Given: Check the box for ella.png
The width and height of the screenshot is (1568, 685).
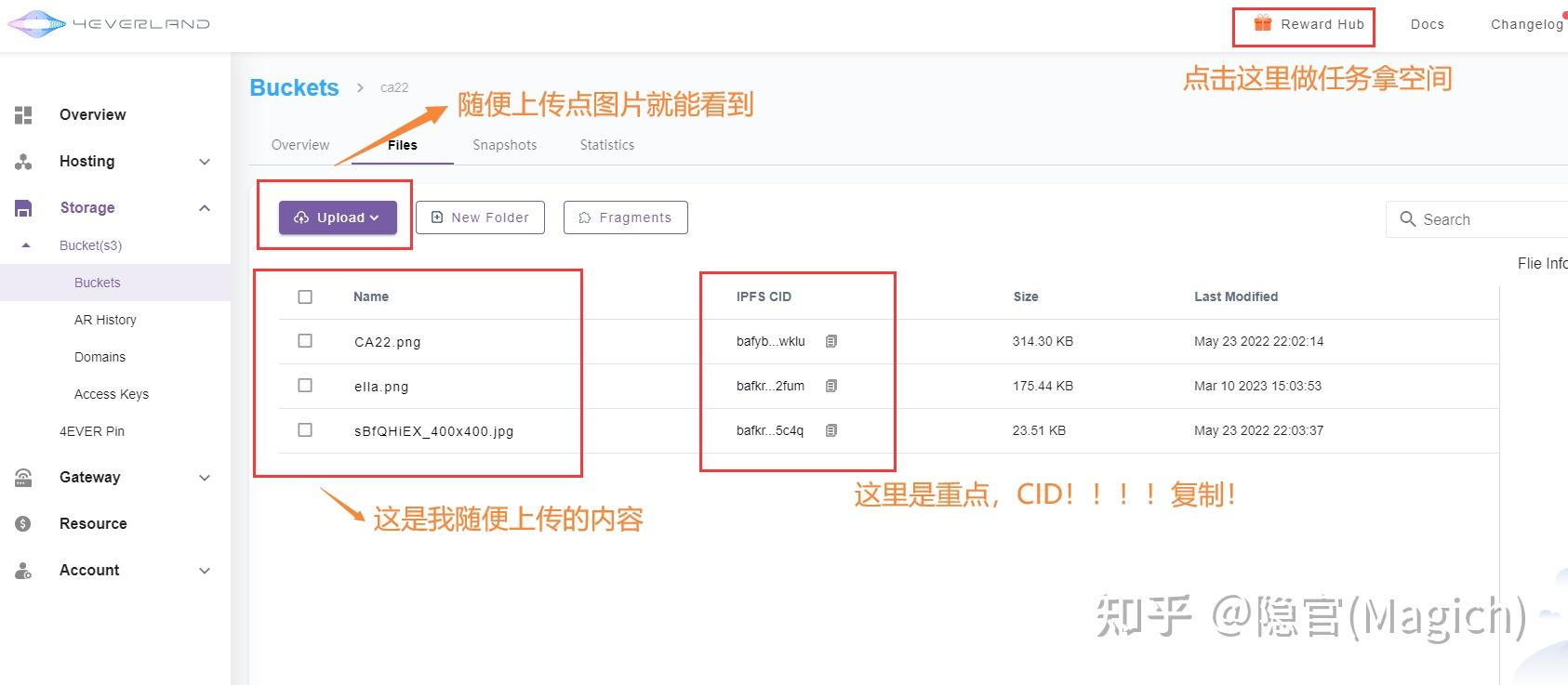Looking at the screenshot, I should (x=305, y=386).
